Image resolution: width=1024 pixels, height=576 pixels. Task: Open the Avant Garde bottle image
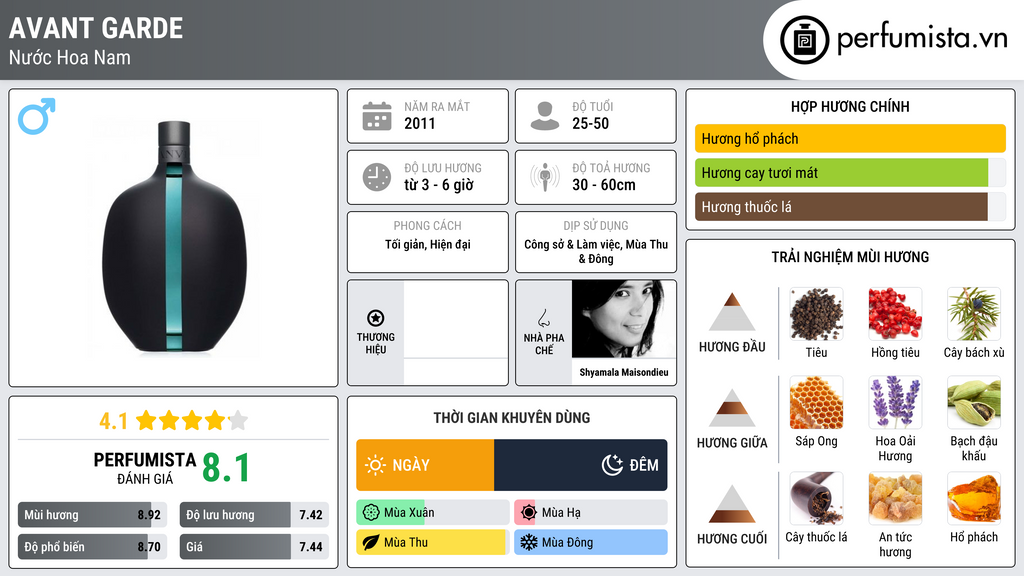174,238
